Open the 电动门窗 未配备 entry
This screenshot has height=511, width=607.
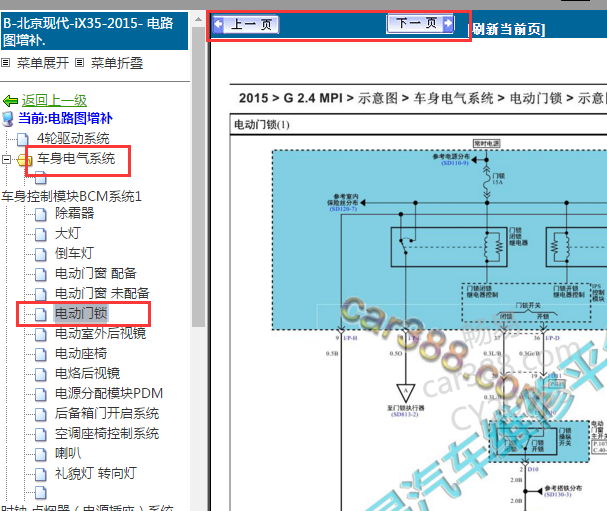(x=102, y=293)
